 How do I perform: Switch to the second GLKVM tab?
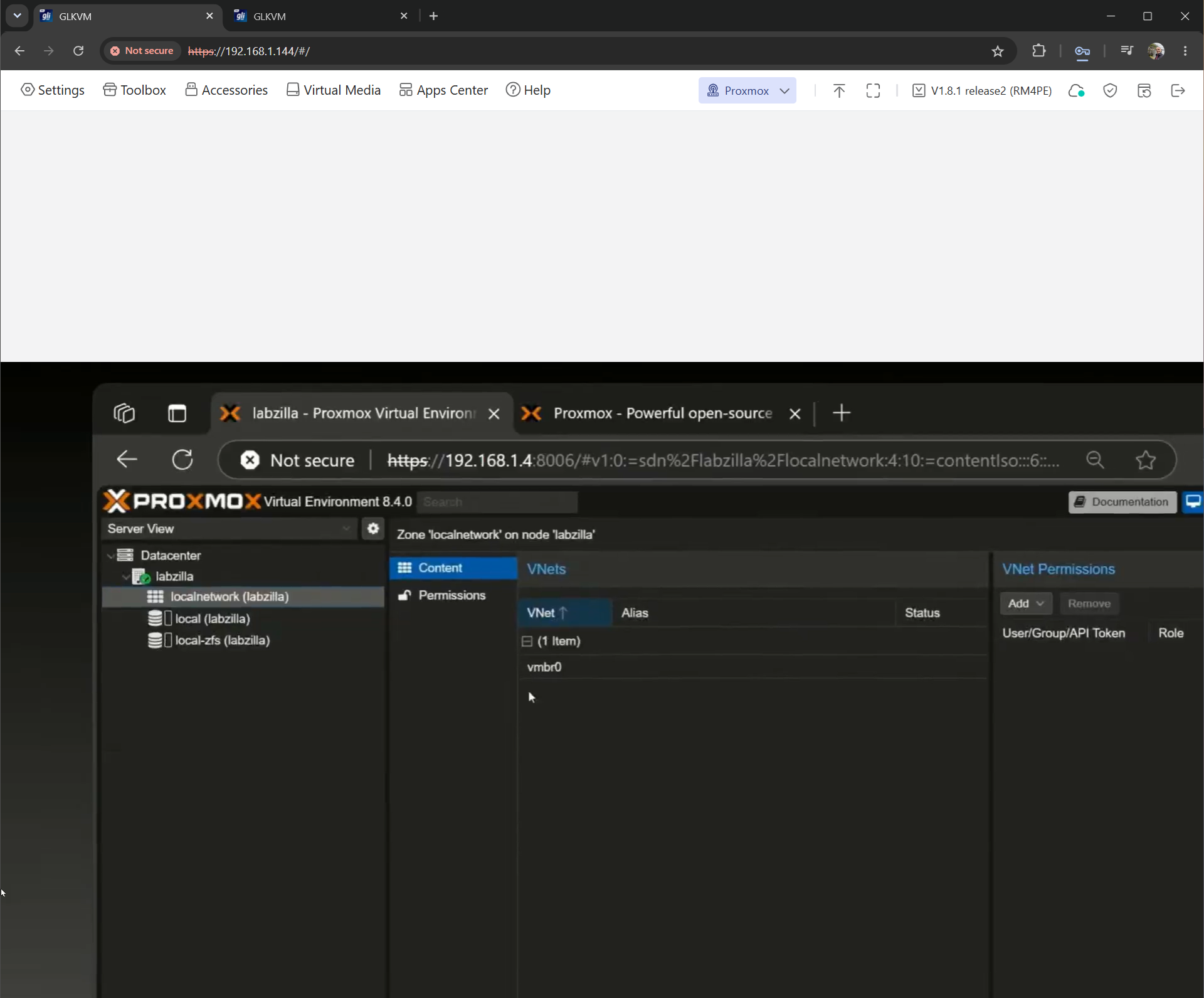pos(320,16)
